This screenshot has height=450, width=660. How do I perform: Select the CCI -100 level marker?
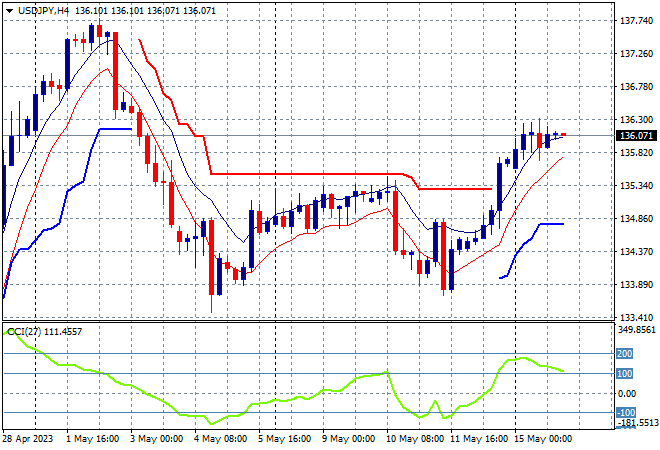625,413
